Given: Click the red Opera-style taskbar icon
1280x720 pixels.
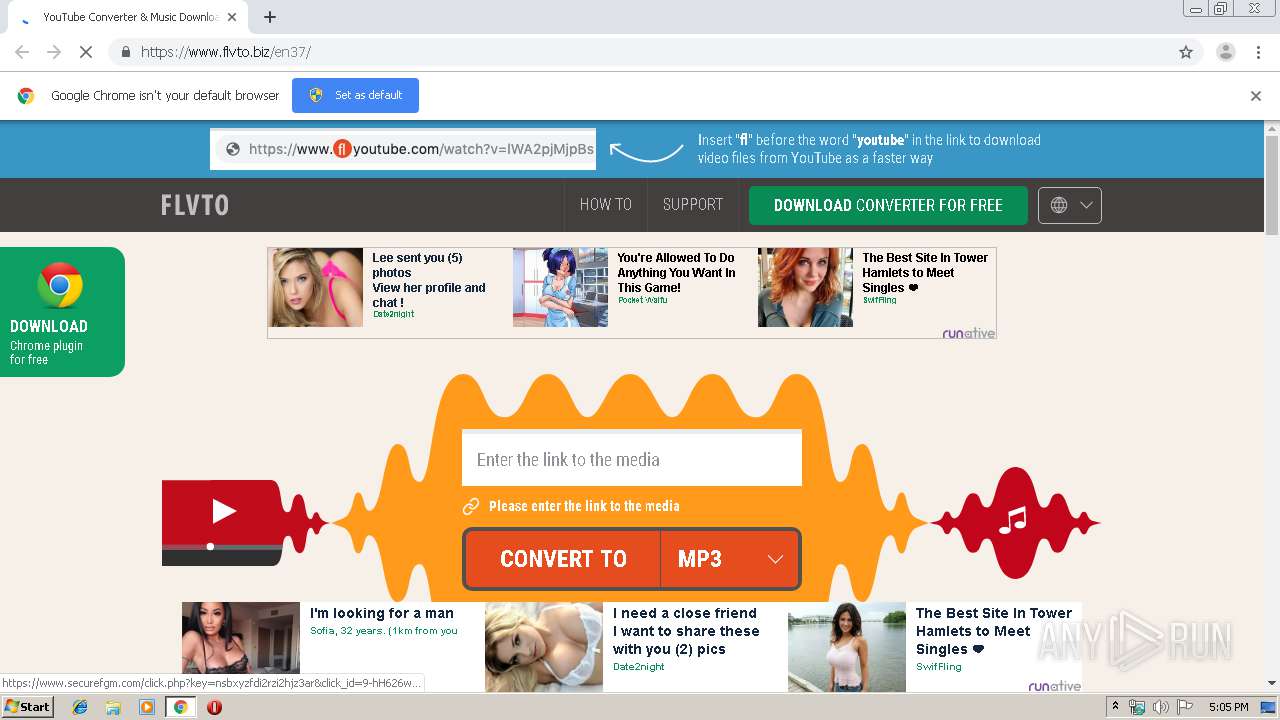Looking at the screenshot, I should [x=214, y=707].
